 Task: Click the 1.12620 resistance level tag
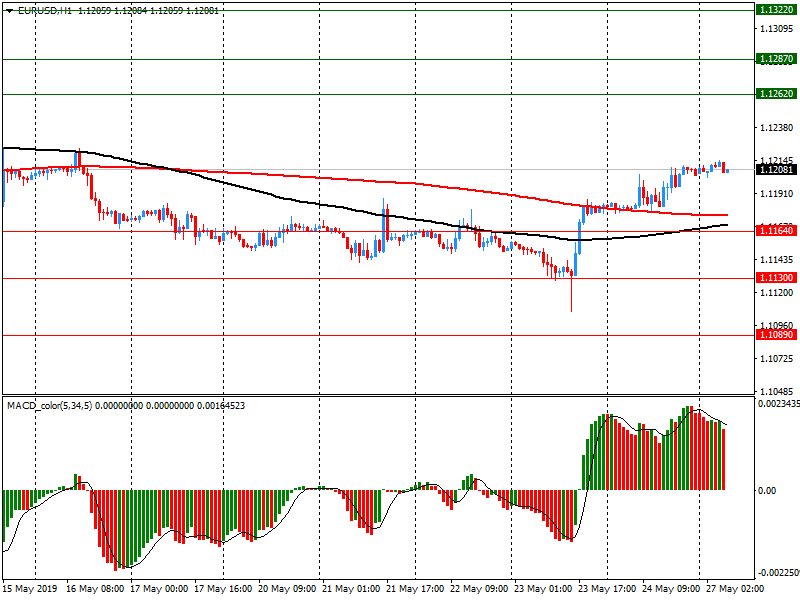(x=776, y=94)
